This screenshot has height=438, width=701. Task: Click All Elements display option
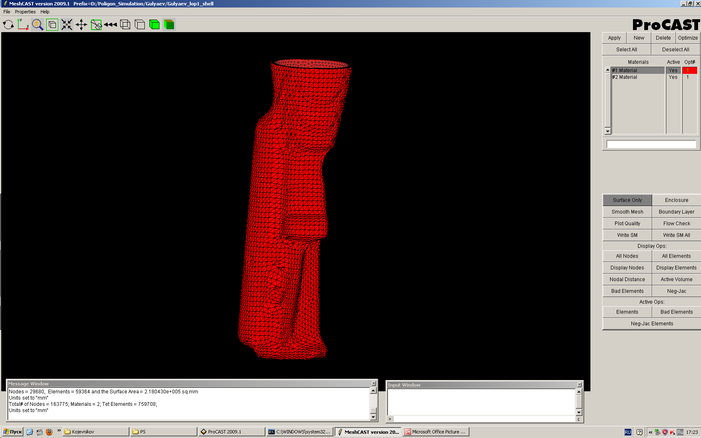[676, 256]
